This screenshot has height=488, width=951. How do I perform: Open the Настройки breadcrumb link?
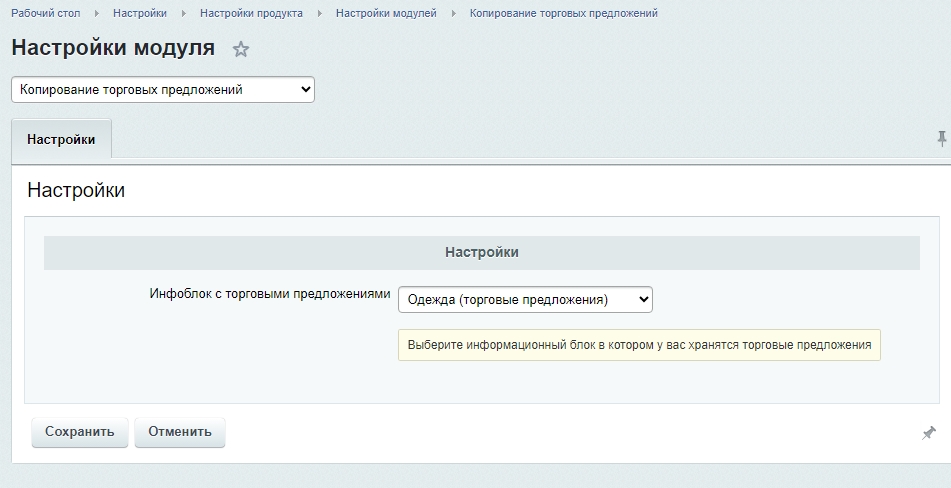click(x=140, y=13)
